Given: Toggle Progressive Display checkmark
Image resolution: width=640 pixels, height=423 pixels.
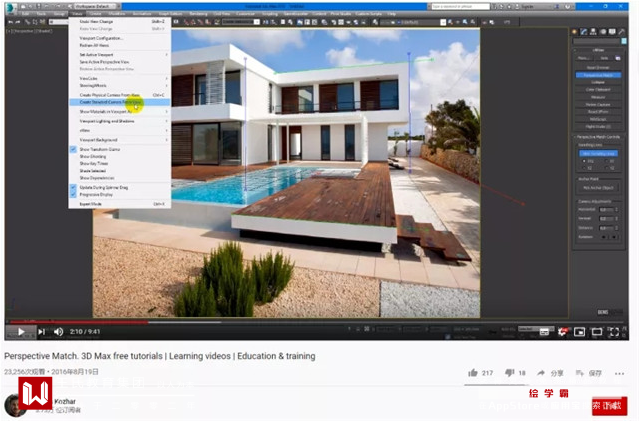Looking at the screenshot, I should coord(73,195).
